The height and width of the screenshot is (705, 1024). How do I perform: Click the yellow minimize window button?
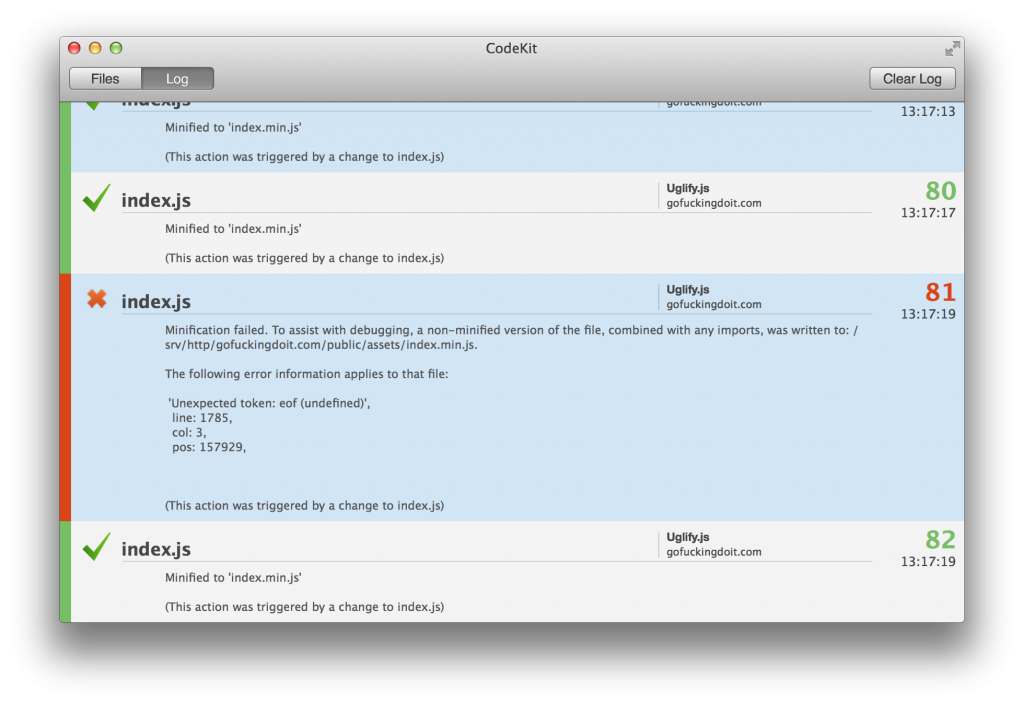click(x=95, y=48)
